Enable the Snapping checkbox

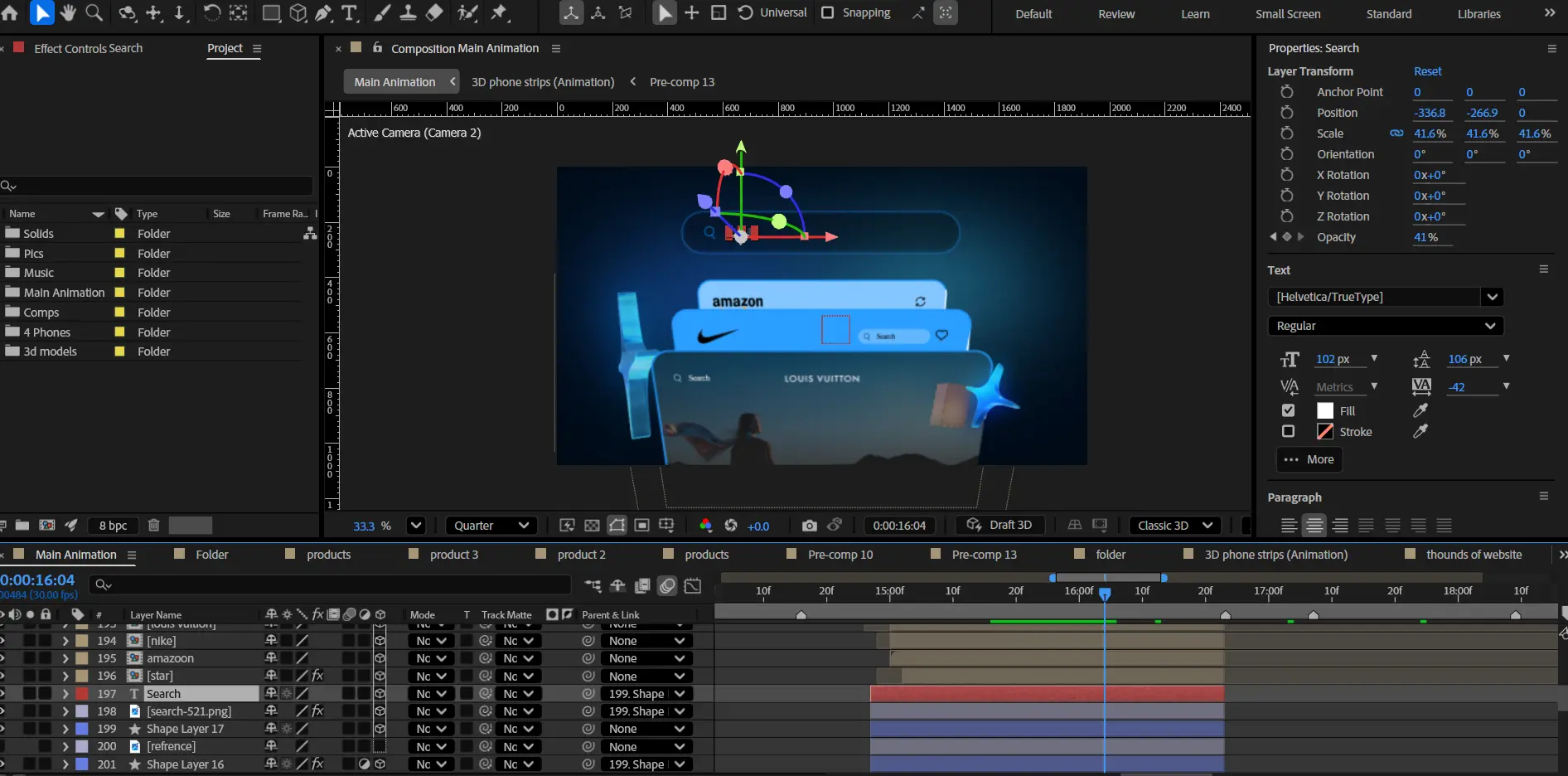[827, 12]
